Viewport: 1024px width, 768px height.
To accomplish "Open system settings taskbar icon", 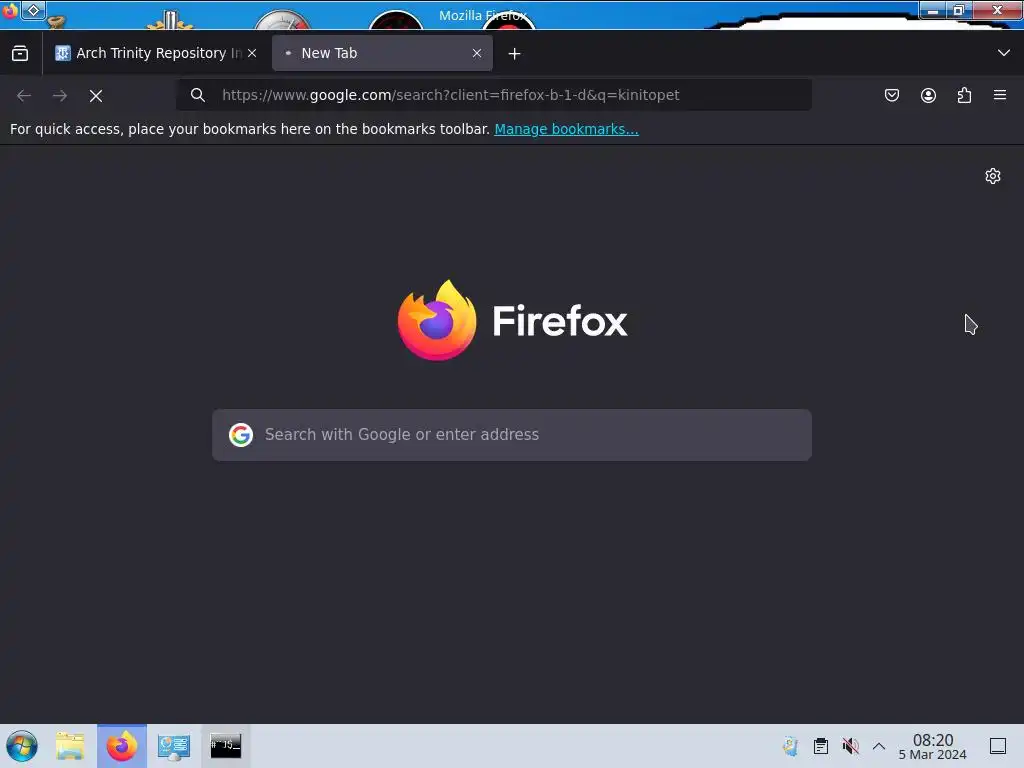I will pos(174,746).
